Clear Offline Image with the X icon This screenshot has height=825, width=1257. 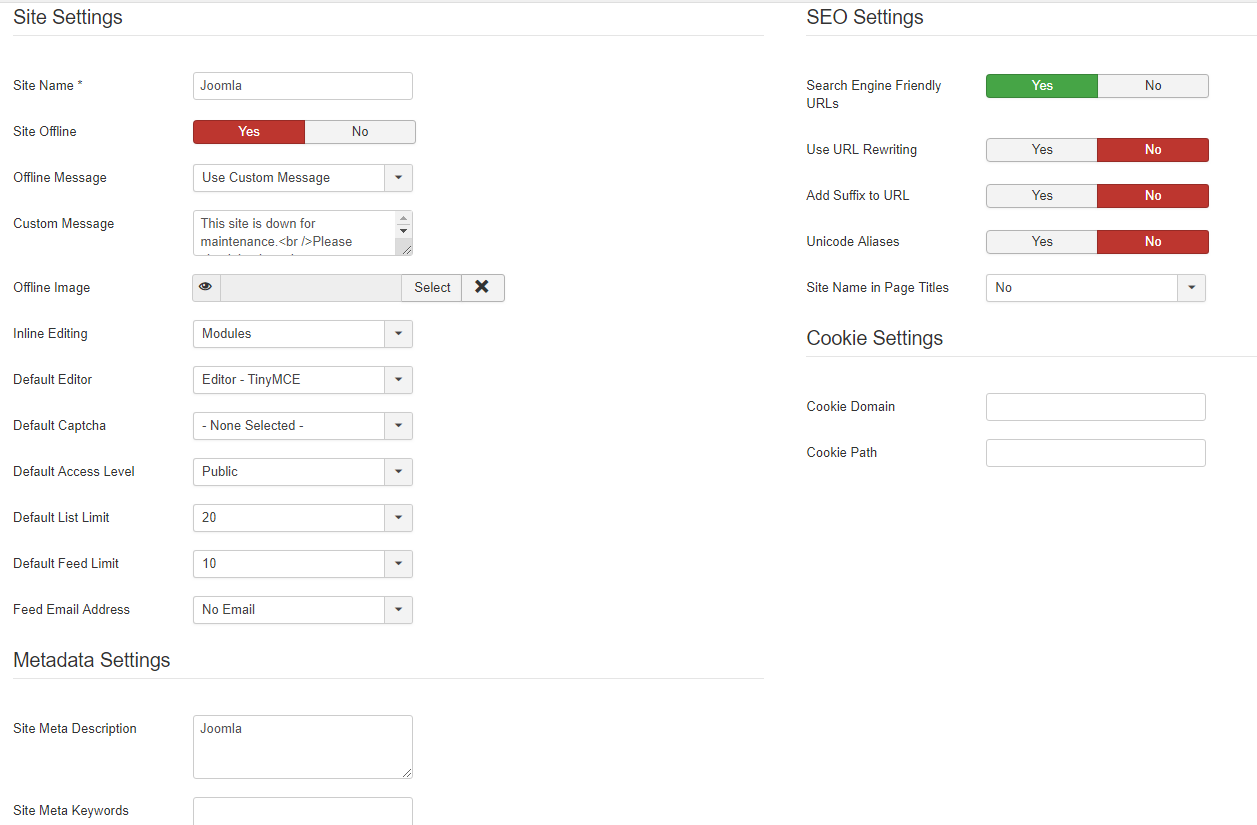click(x=482, y=288)
